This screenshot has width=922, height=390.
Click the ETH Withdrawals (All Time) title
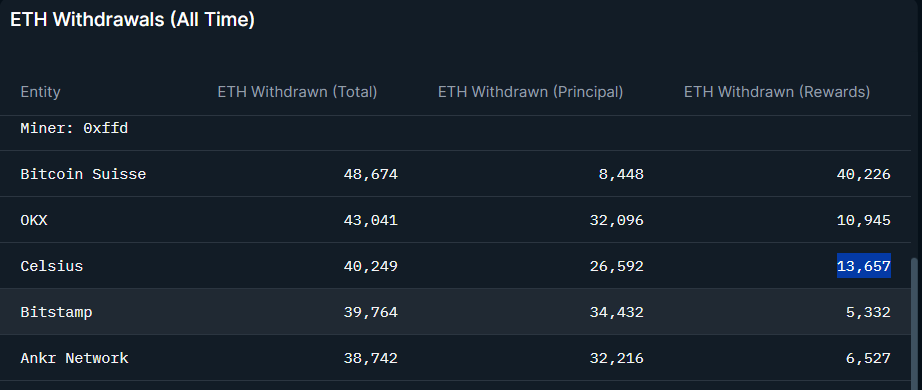tap(132, 19)
